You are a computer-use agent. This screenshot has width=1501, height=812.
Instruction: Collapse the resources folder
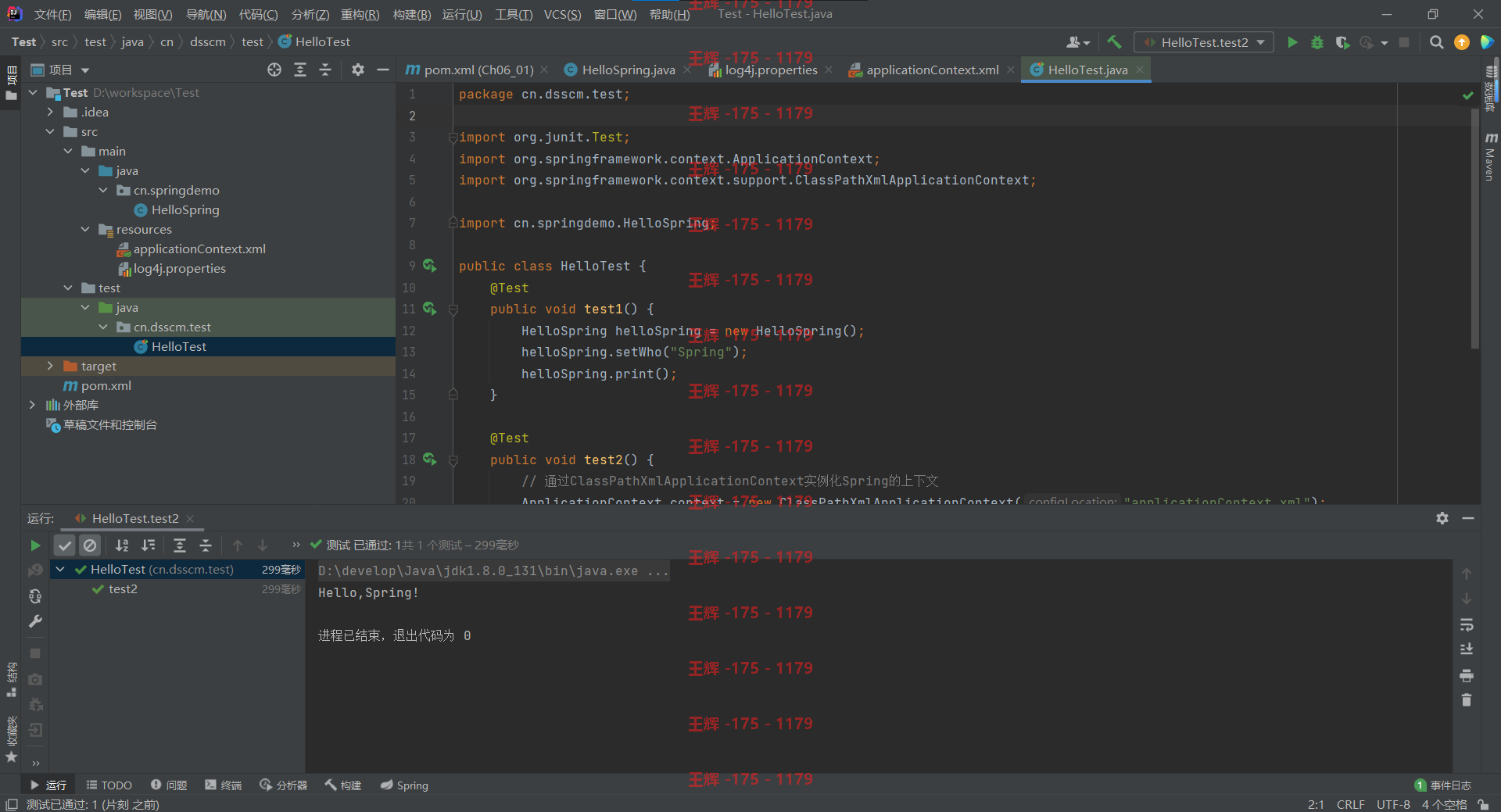pyautogui.click(x=85, y=229)
